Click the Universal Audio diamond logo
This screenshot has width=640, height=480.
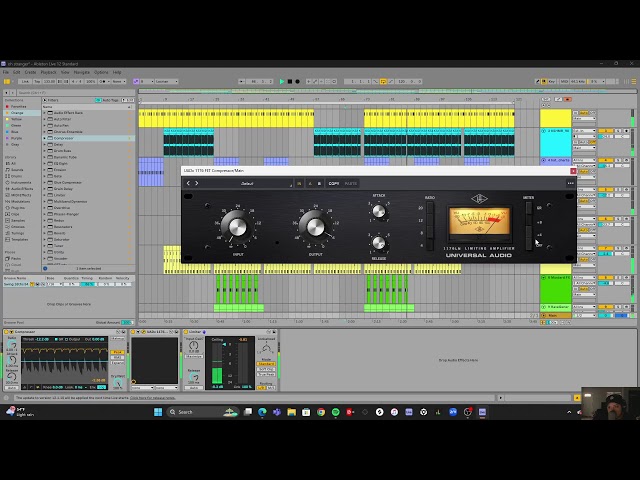pos(479,199)
